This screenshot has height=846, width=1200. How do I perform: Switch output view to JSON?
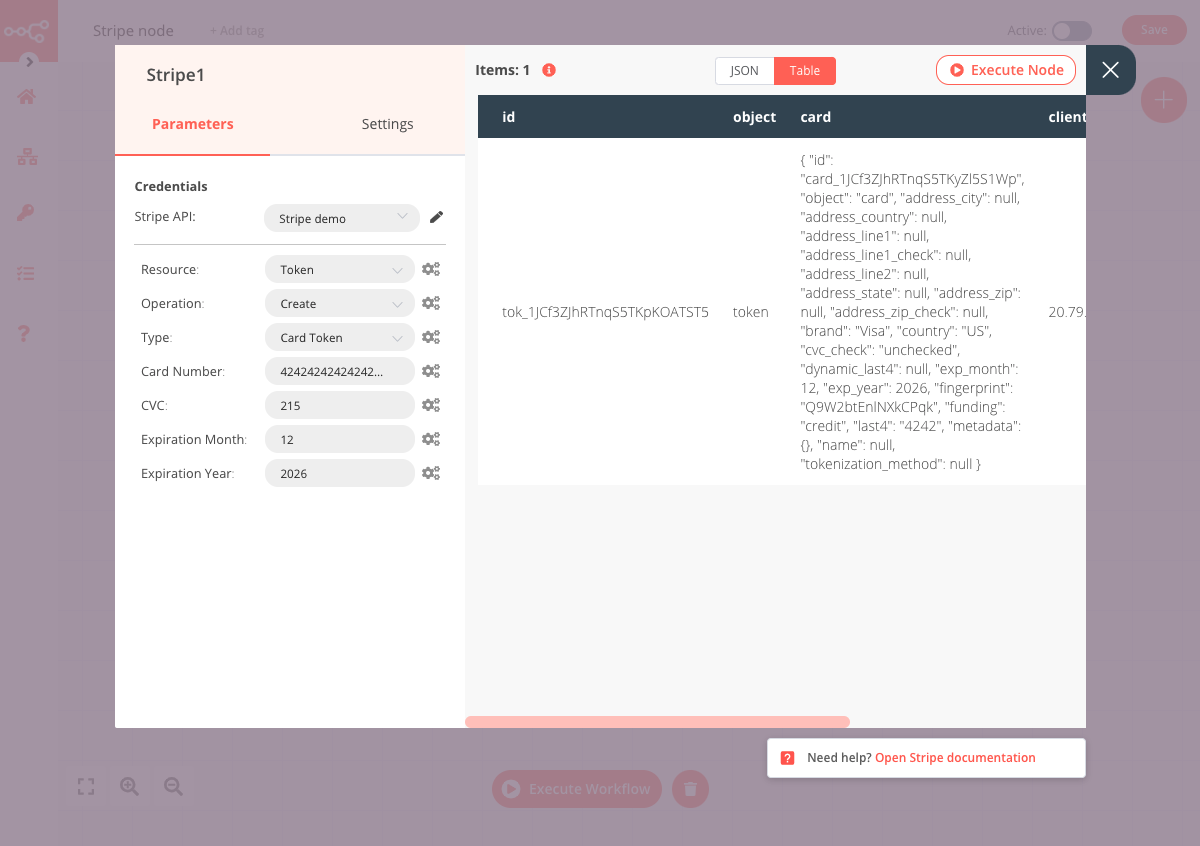pyautogui.click(x=744, y=71)
